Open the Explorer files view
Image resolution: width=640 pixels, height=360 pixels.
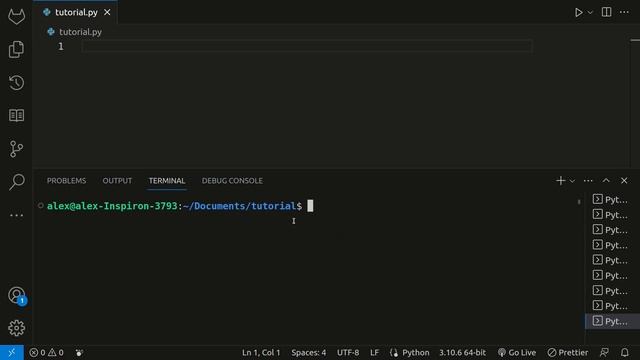point(16,49)
